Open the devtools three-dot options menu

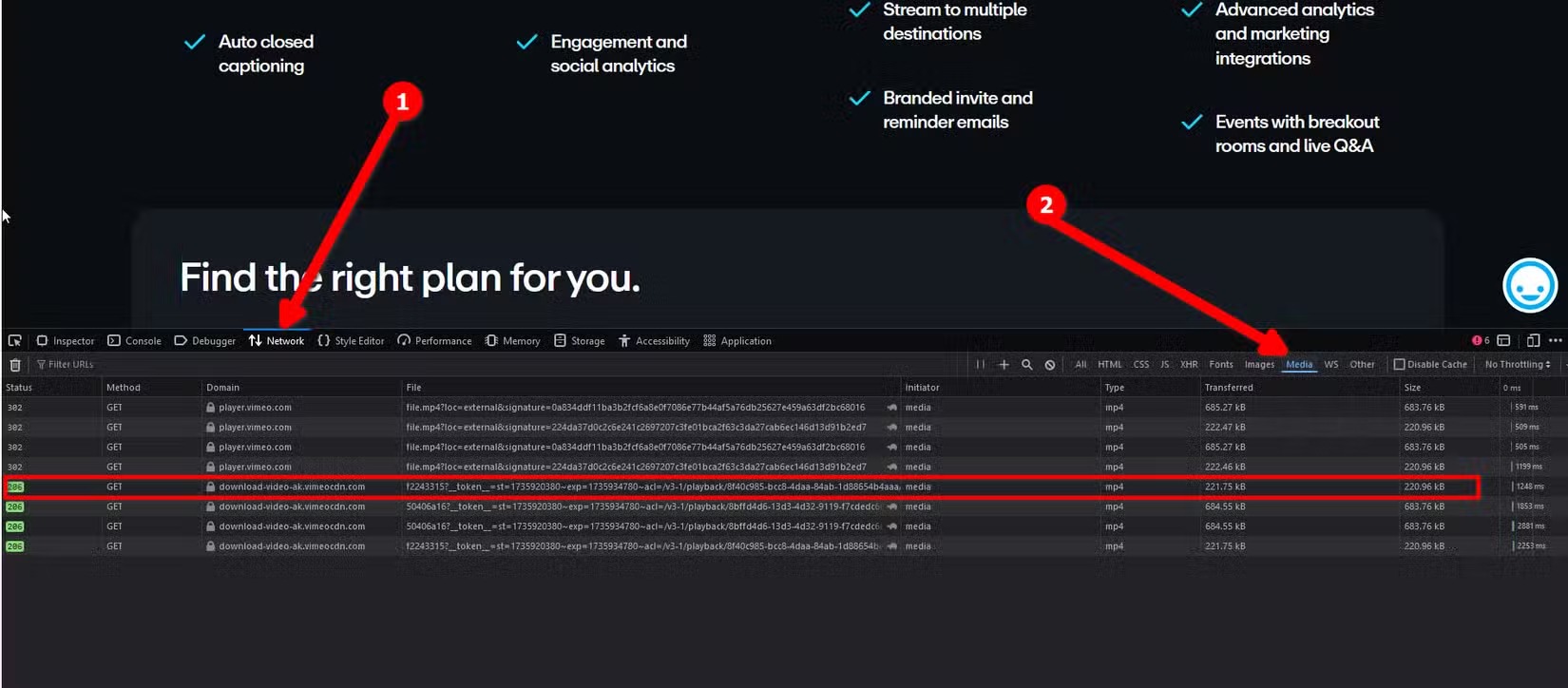coord(1555,340)
